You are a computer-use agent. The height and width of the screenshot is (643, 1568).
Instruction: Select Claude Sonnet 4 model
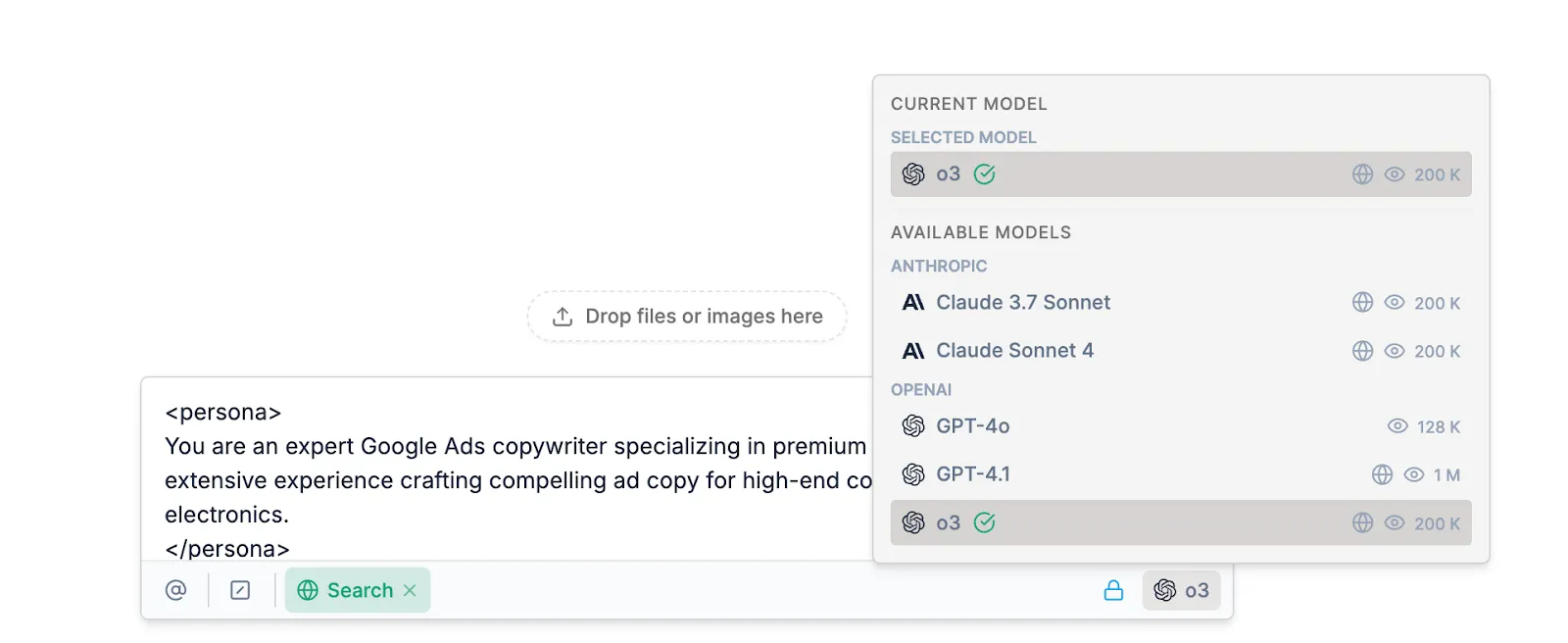tap(1181, 351)
